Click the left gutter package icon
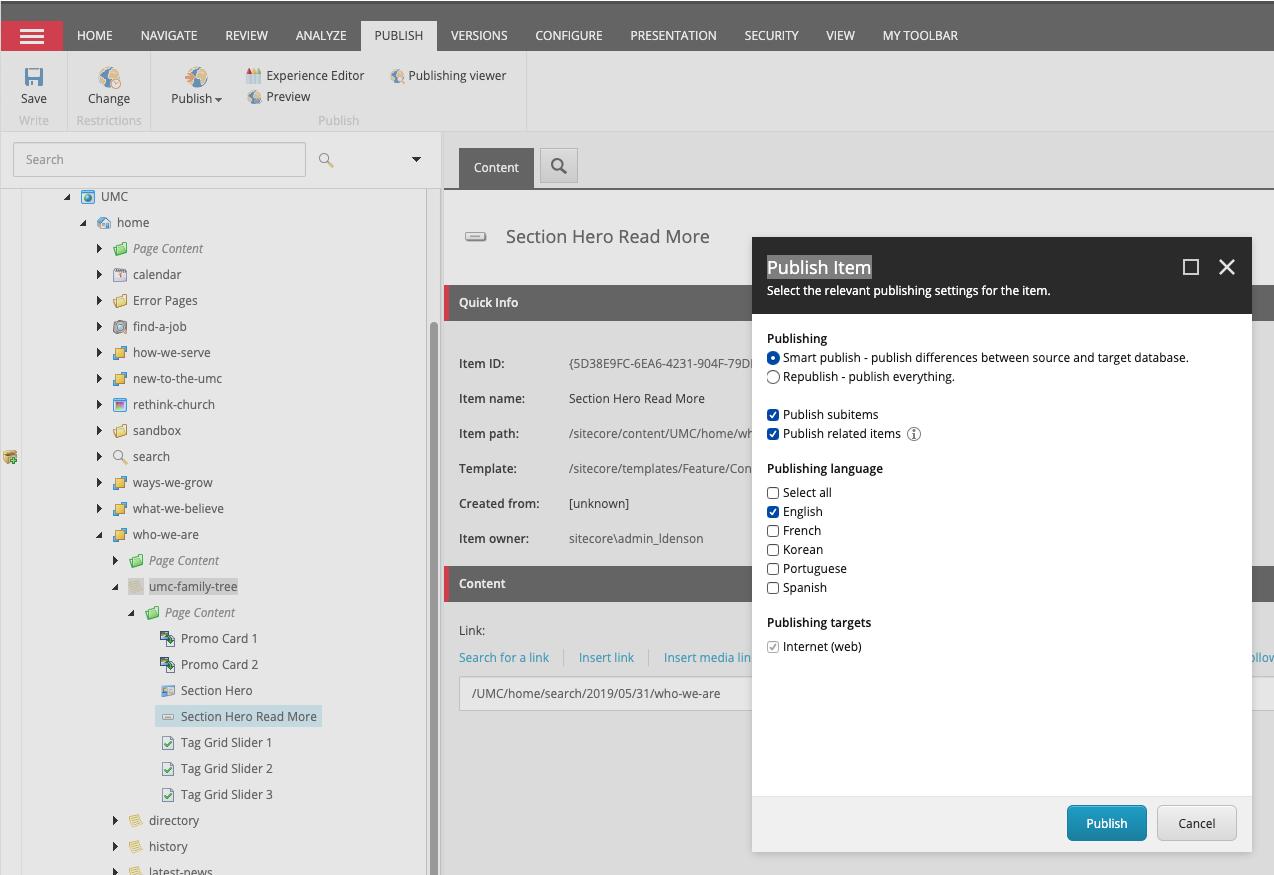Screen dimensions: 1274x875 10,457
